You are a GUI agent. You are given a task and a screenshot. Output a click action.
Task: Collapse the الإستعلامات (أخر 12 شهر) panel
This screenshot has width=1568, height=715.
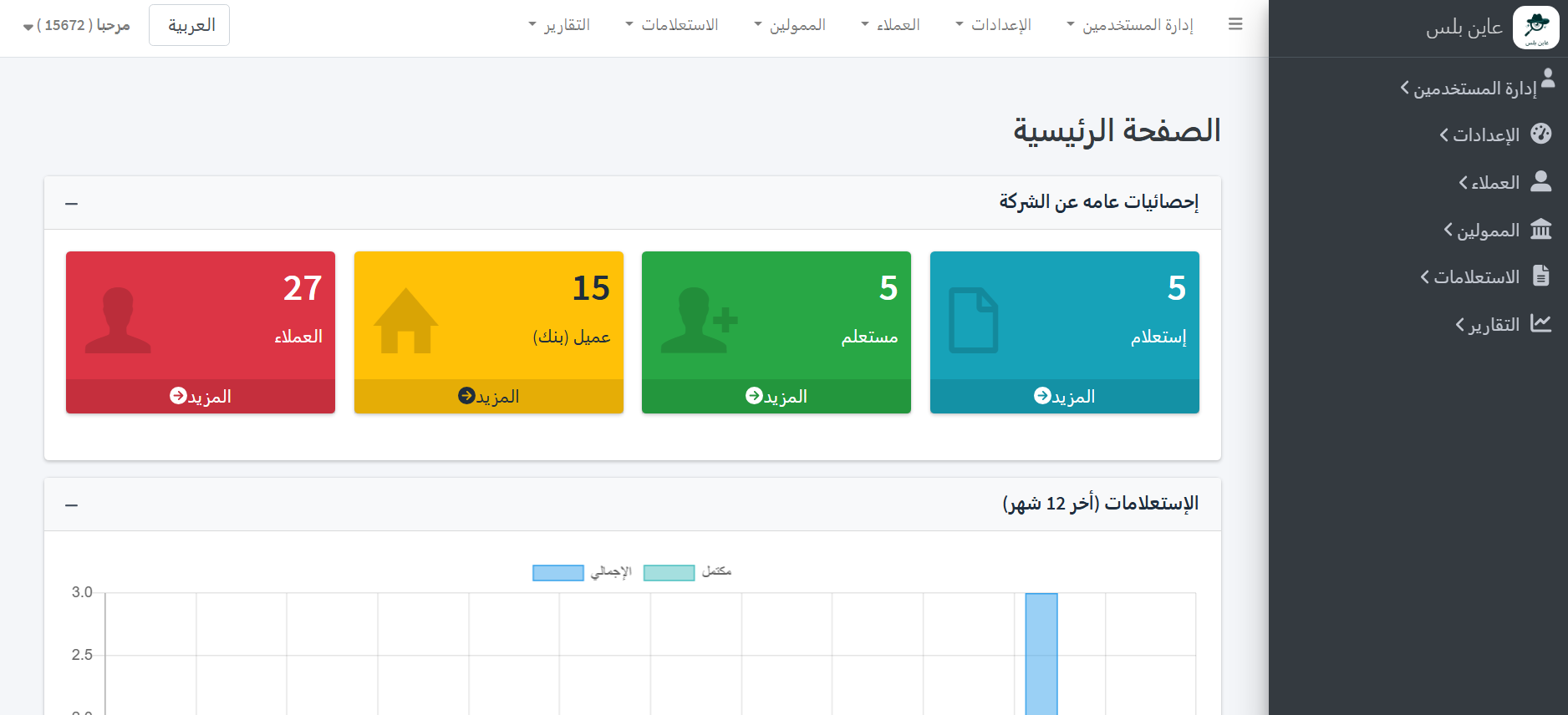coord(72,505)
